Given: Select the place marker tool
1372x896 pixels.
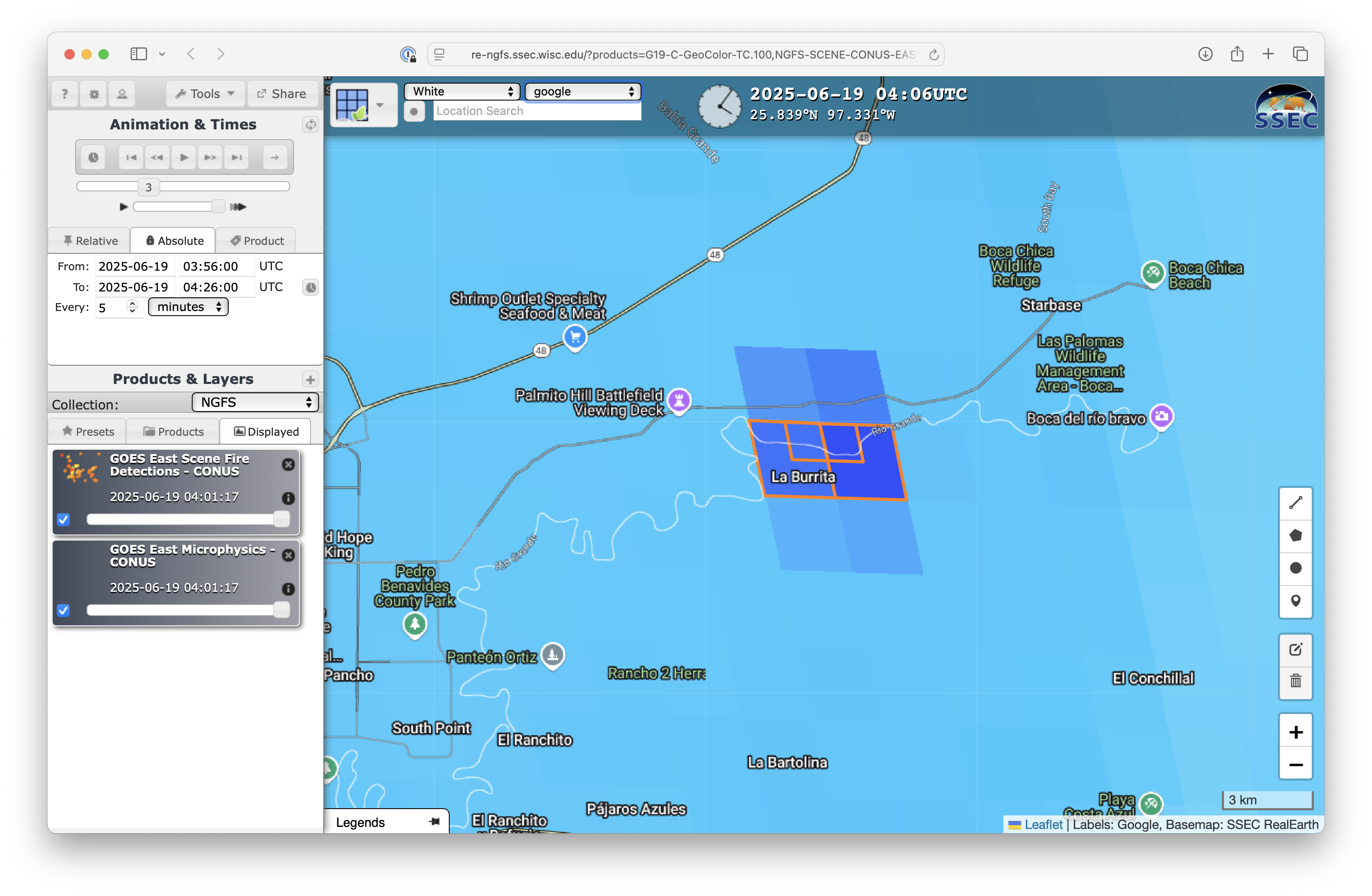Looking at the screenshot, I should (x=1295, y=602).
